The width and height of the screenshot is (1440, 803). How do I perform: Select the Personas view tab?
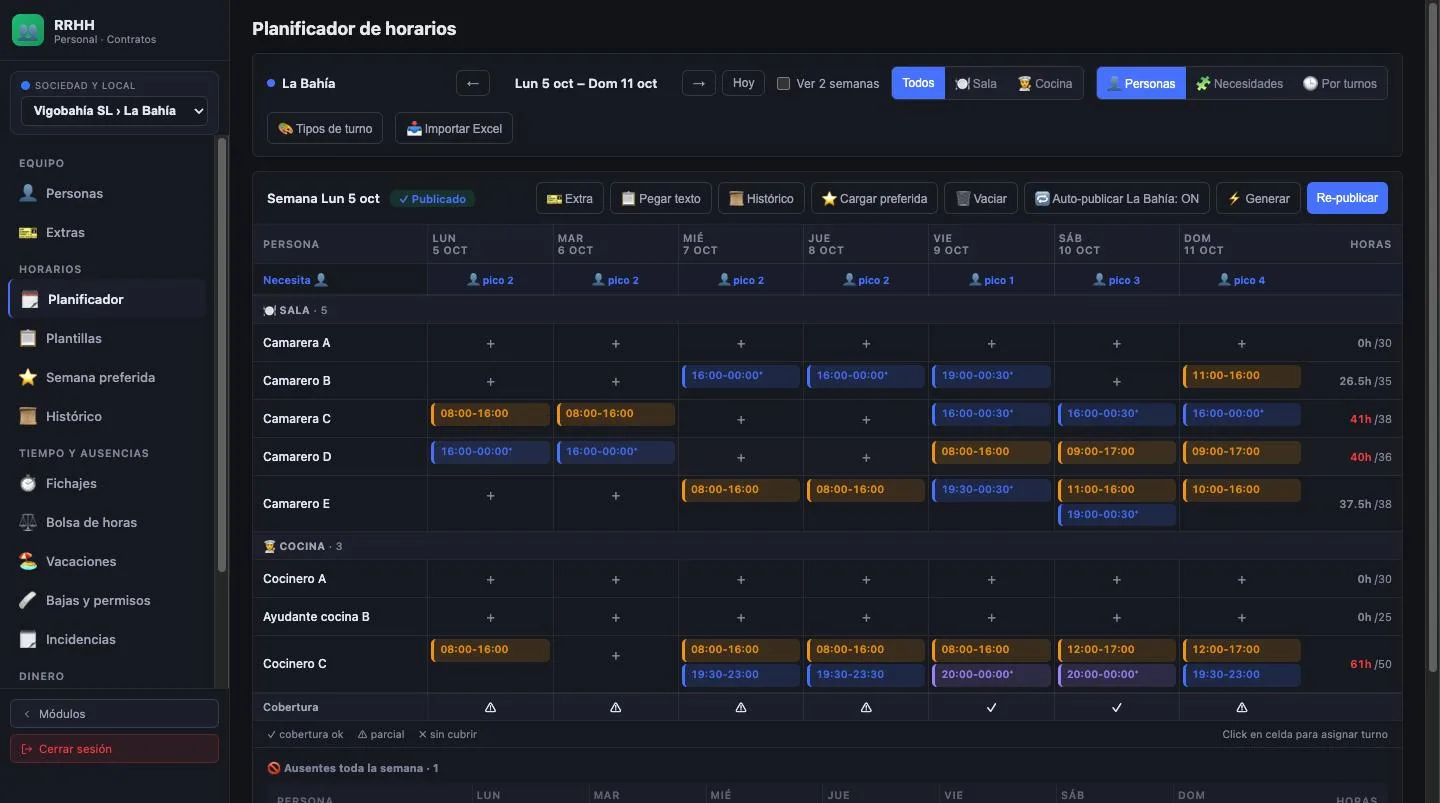pyautogui.click(x=1141, y=83)
